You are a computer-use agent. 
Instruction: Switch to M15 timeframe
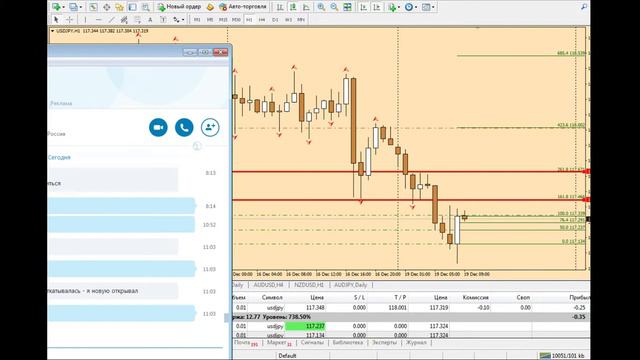[223, 20]
